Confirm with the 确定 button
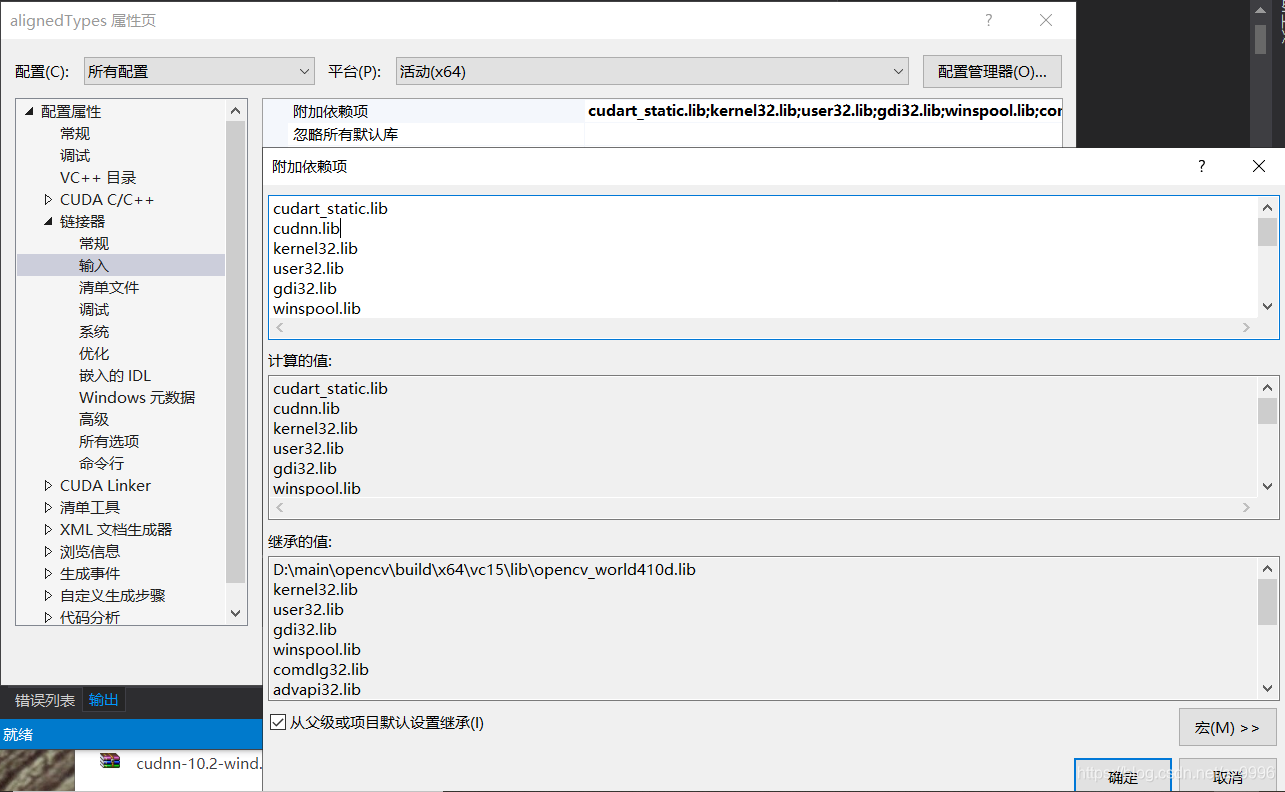Viewport: 1285px width, 792px height. 1123,776
